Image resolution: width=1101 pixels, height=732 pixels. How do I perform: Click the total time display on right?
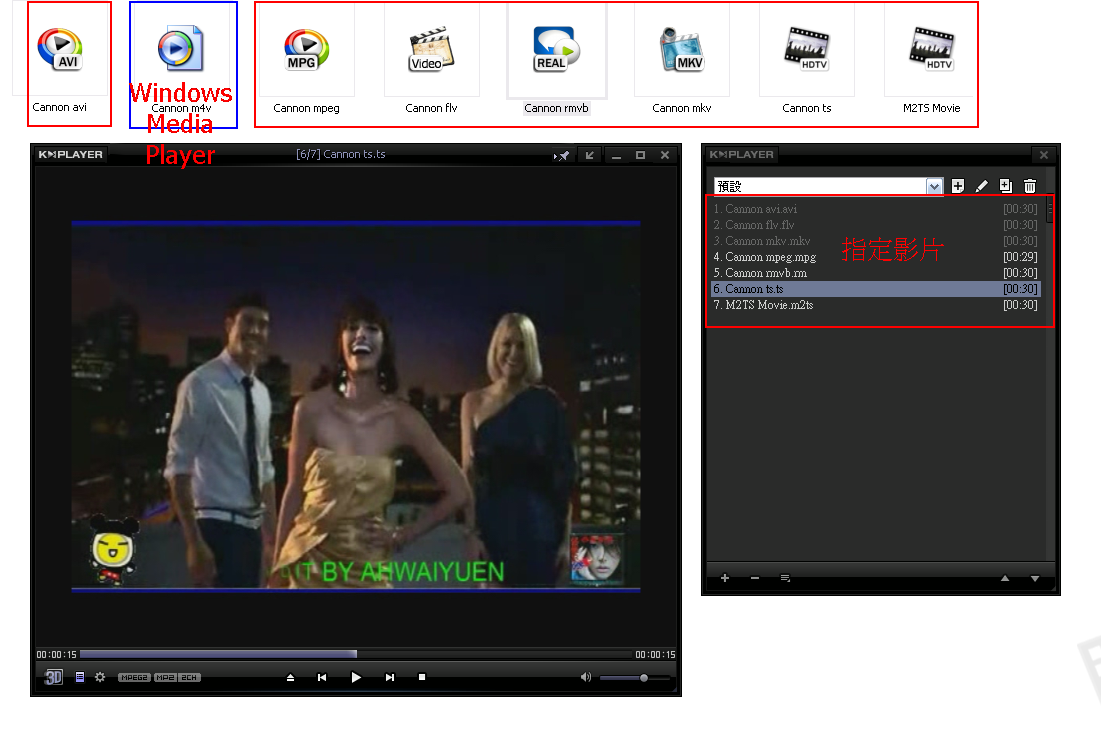(655, 655)
